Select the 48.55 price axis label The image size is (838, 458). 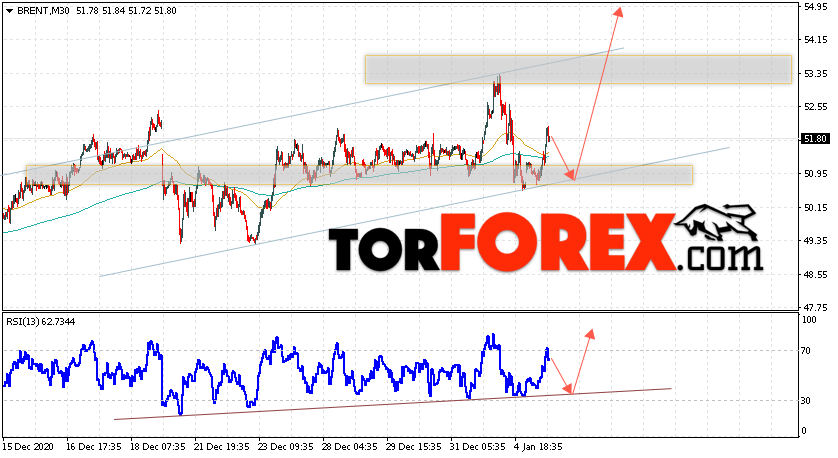pos(815,275)
